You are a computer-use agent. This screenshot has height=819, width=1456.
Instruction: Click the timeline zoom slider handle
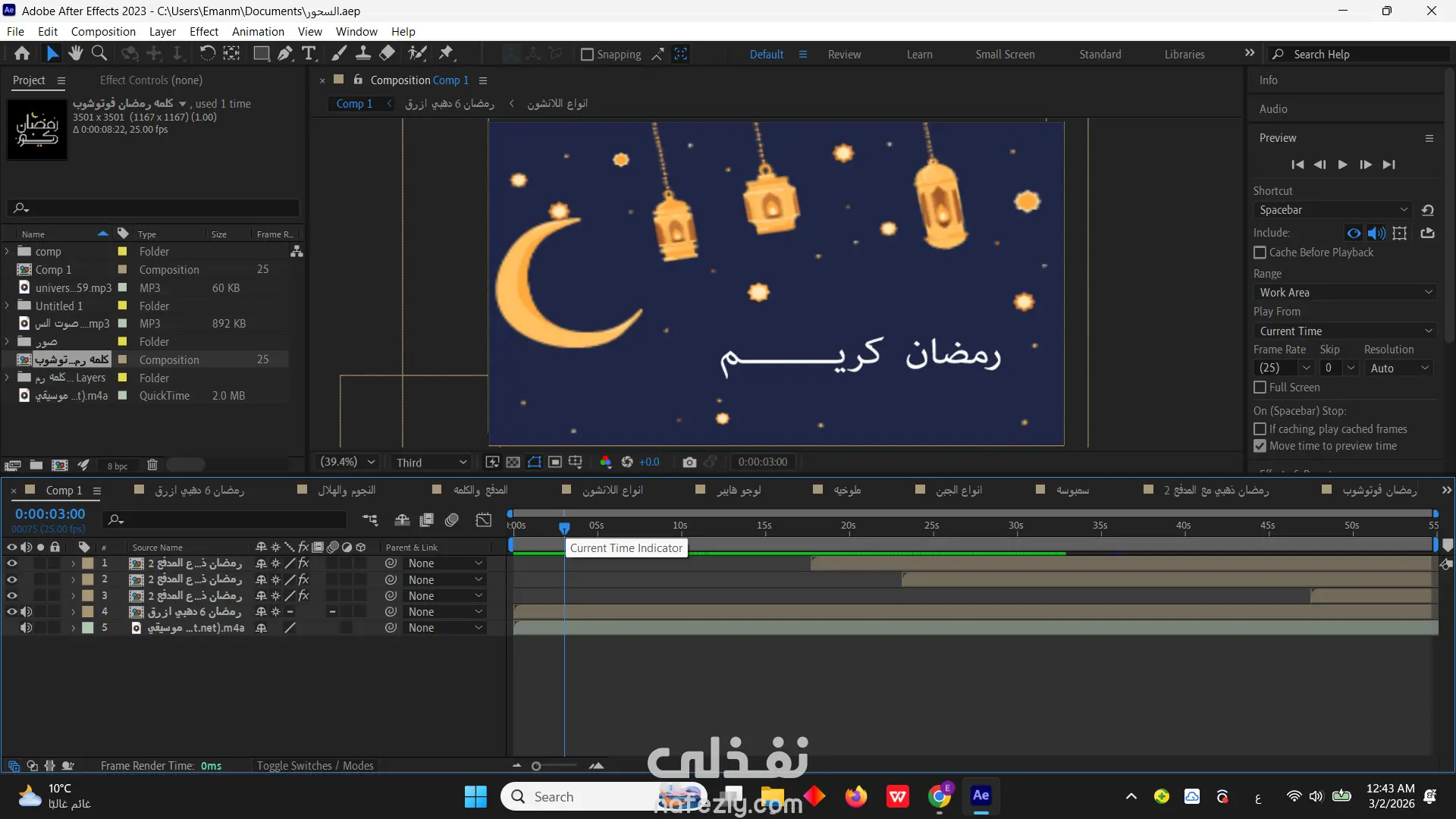point(536,767)
